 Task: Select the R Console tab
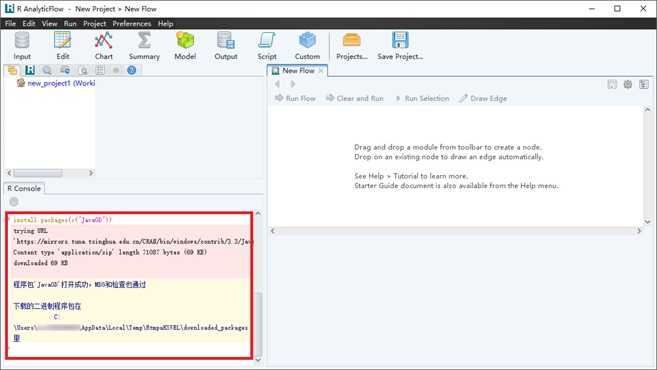[x=24, y=189]
